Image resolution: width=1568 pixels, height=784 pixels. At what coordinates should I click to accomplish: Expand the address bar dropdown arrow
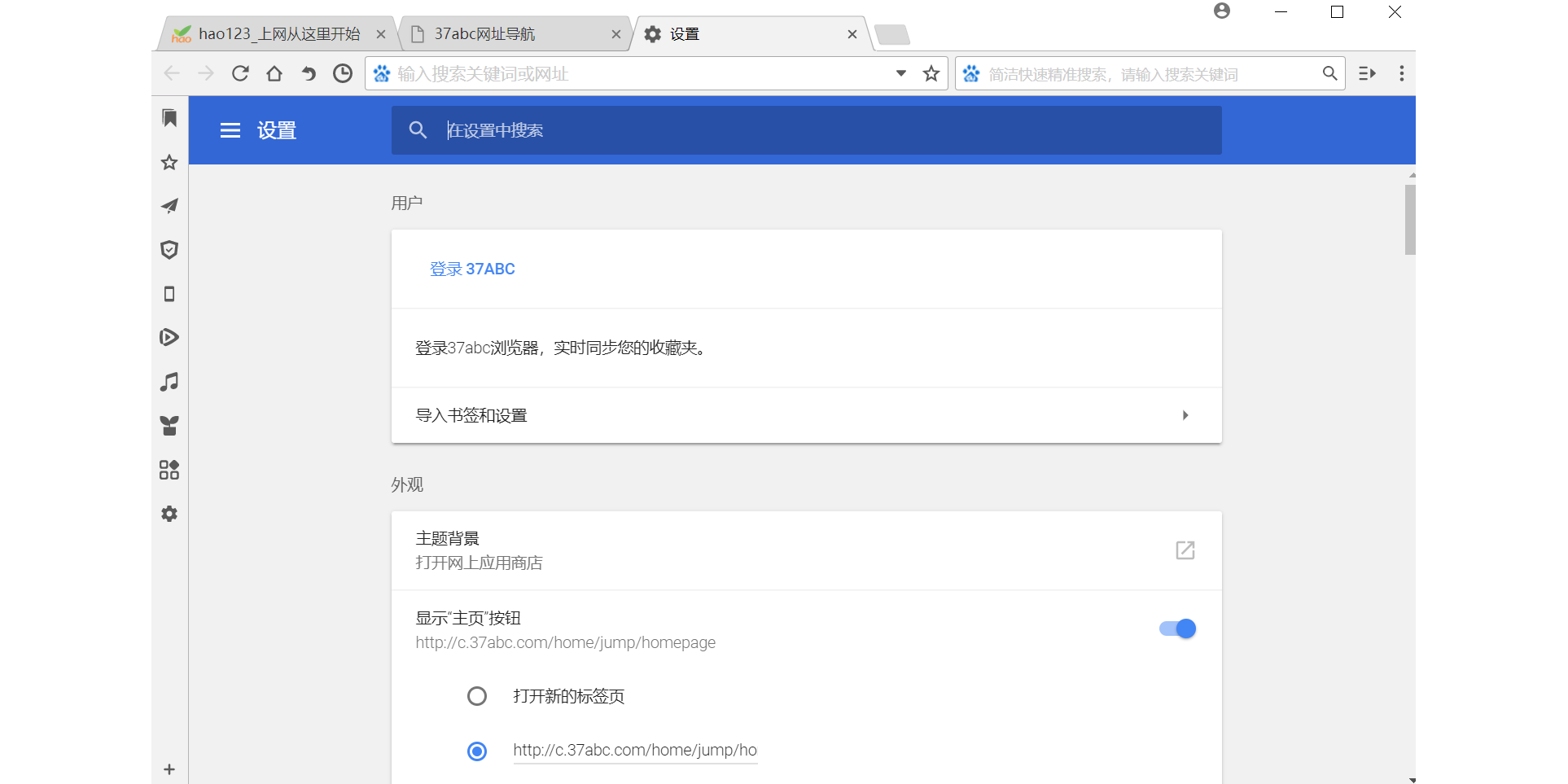[901, 73]
